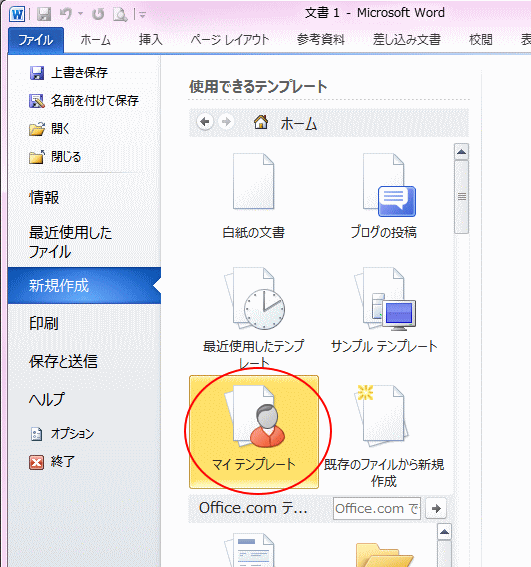Click the home icon in template navigation bar
Screen dimensions: 531x567
click(261, 122)
